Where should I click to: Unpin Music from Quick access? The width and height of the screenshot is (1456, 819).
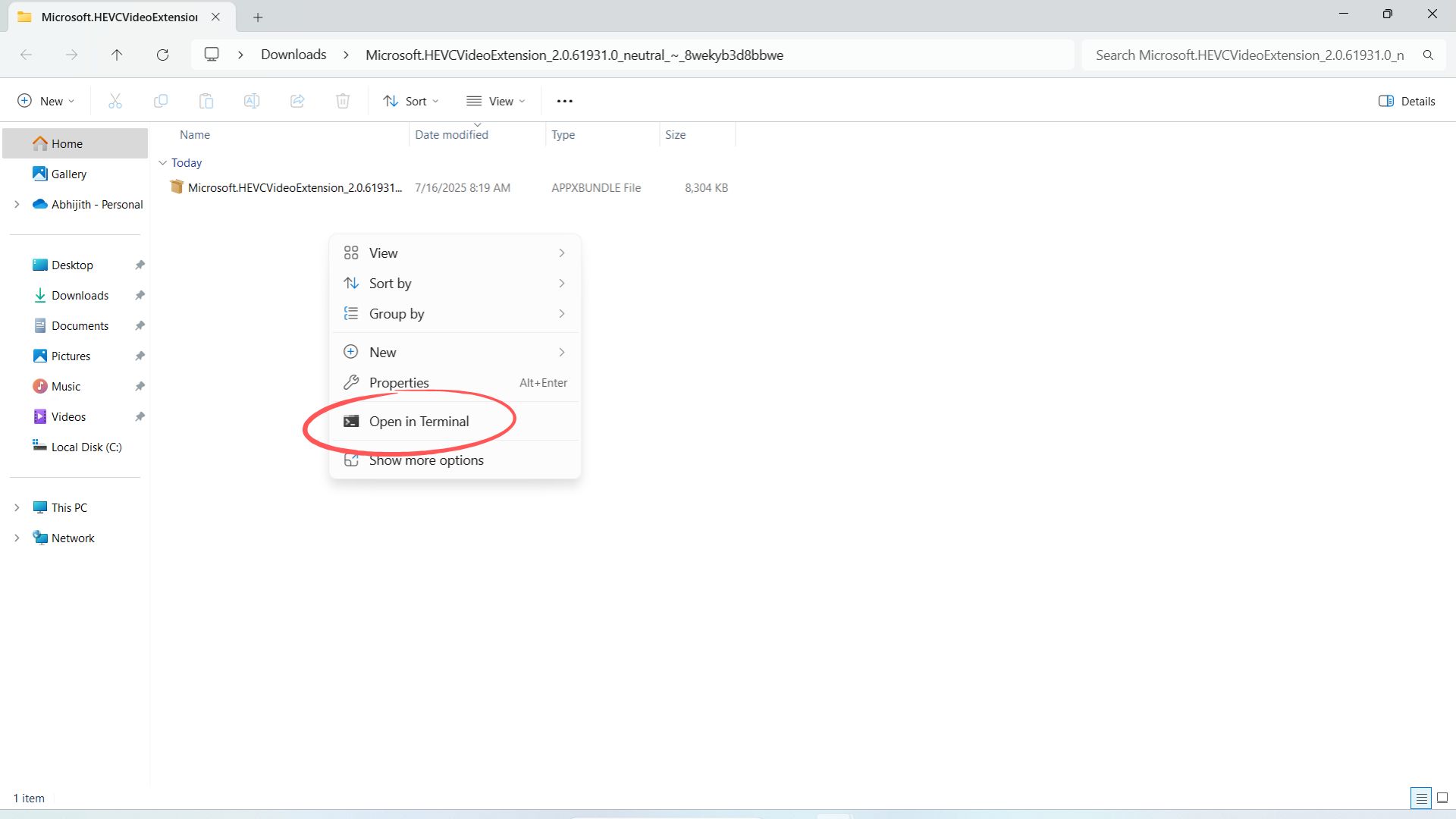(x=140, y=386)
